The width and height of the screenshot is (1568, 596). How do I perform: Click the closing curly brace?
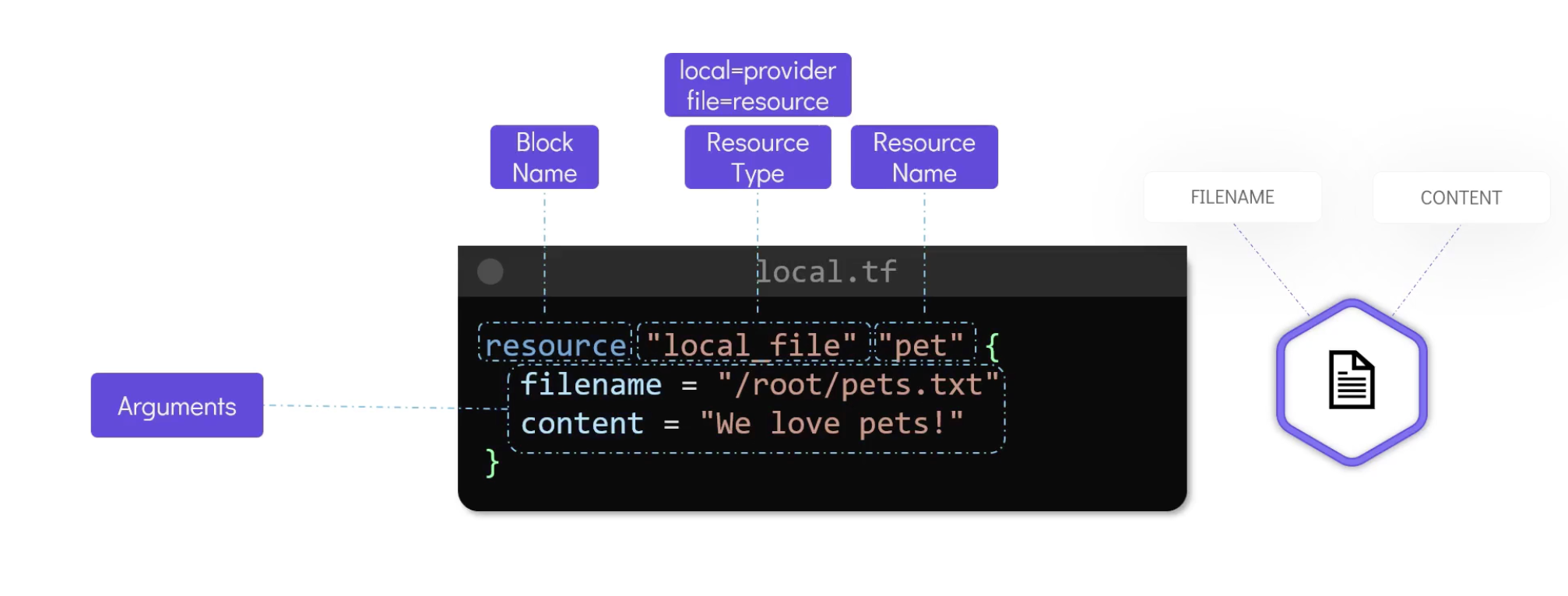point(492,463)
